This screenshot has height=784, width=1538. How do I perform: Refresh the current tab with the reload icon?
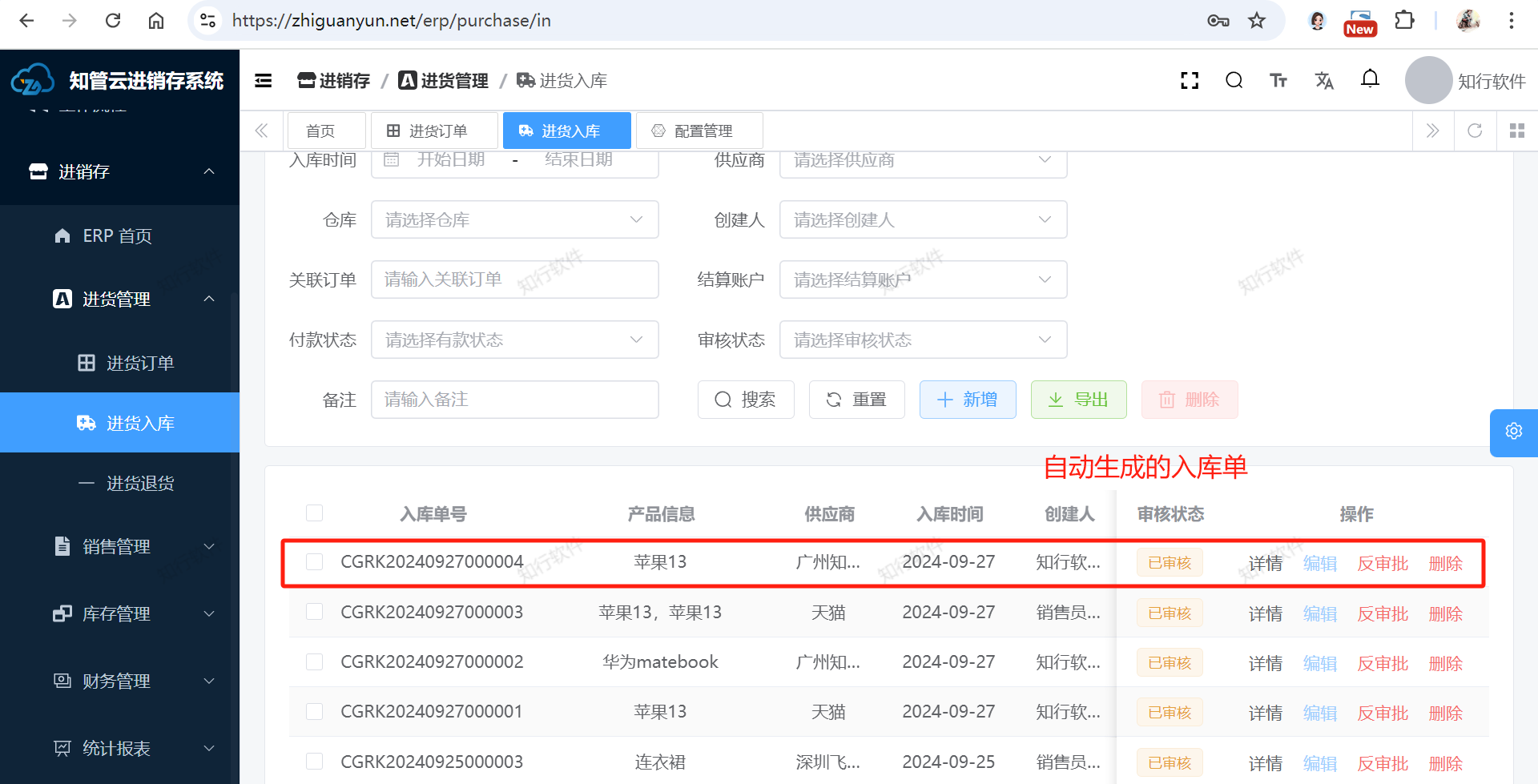[1475, 131]
